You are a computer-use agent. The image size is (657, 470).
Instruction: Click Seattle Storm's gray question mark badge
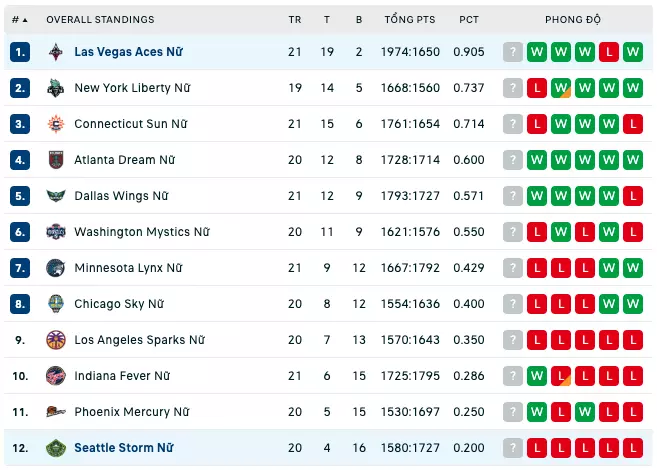click(512, 448)
